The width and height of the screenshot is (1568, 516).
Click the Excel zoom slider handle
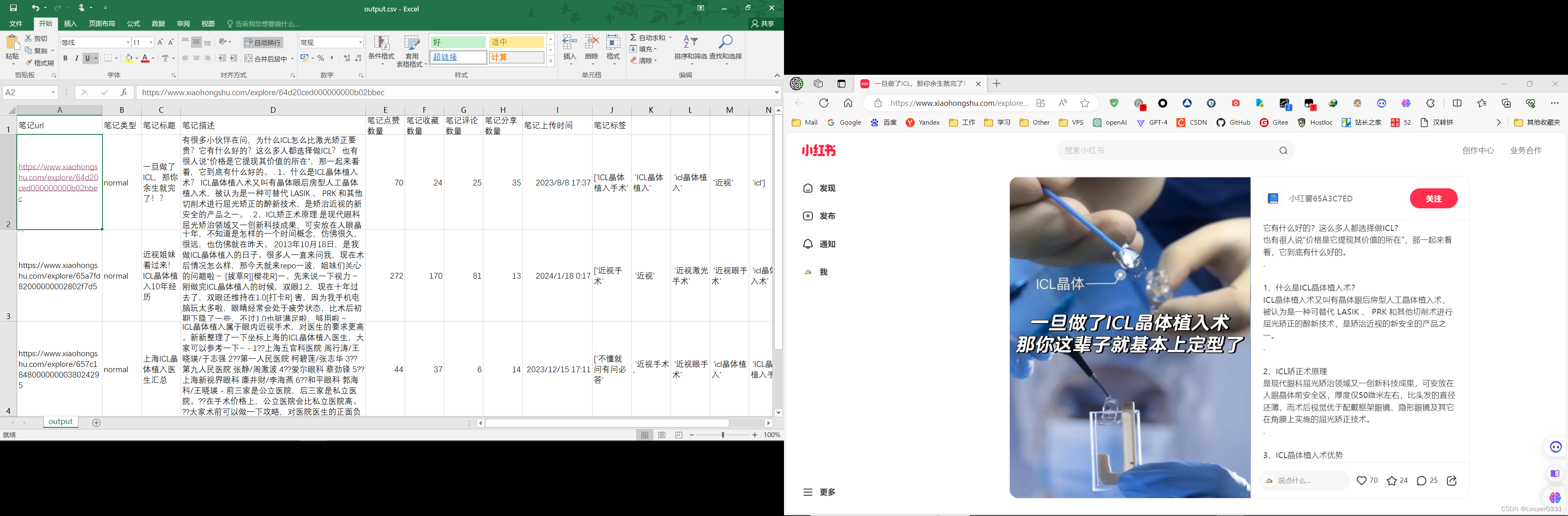tap(723, 435)
